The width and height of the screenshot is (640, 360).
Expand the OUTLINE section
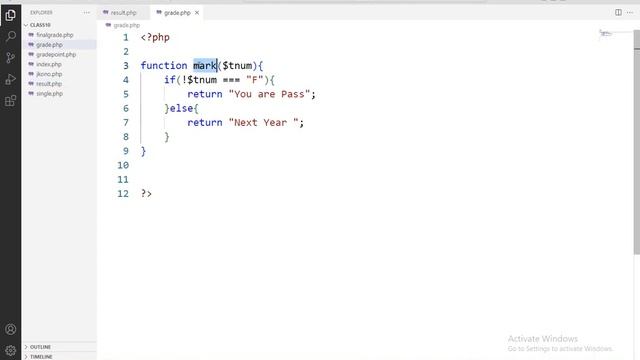click(59, 347)
